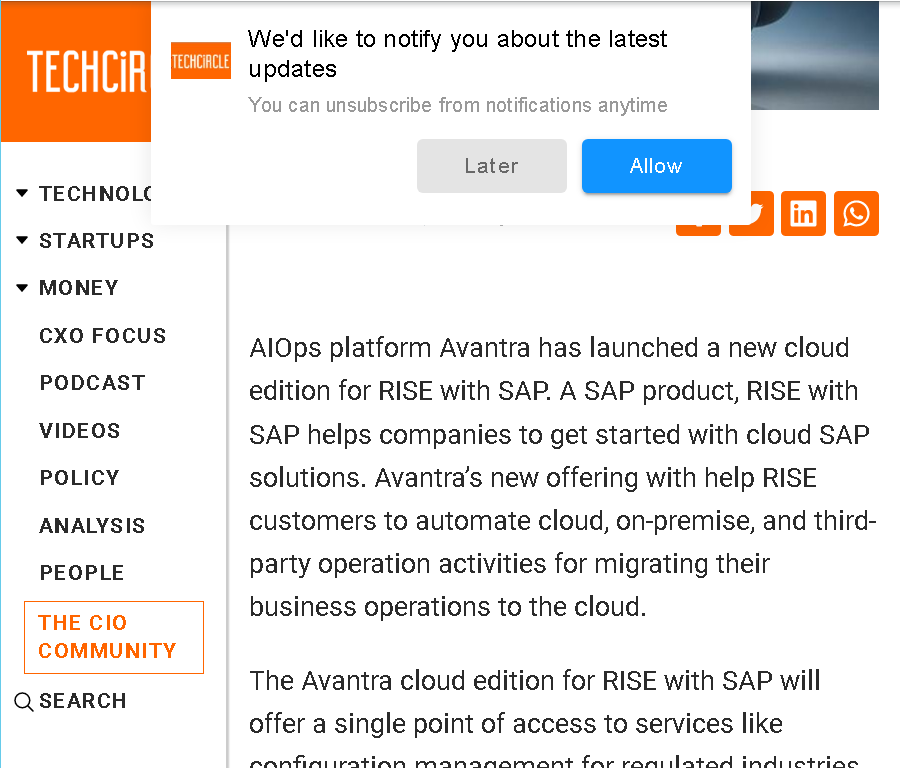Open the TechCircle logo homepage
900x768 pixels.
pos(76,71)
